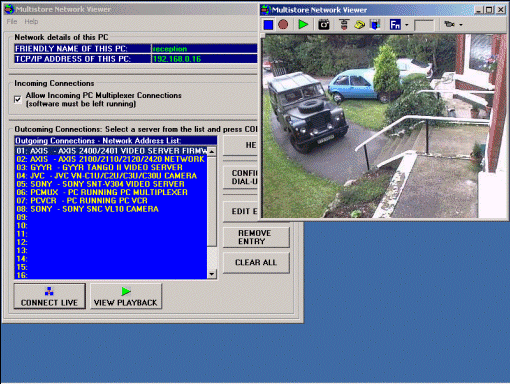Image resolution: width=510 pixels, height=384 pixels.
Task: Click the red record circle button
Action: click(x=283, y=25)
